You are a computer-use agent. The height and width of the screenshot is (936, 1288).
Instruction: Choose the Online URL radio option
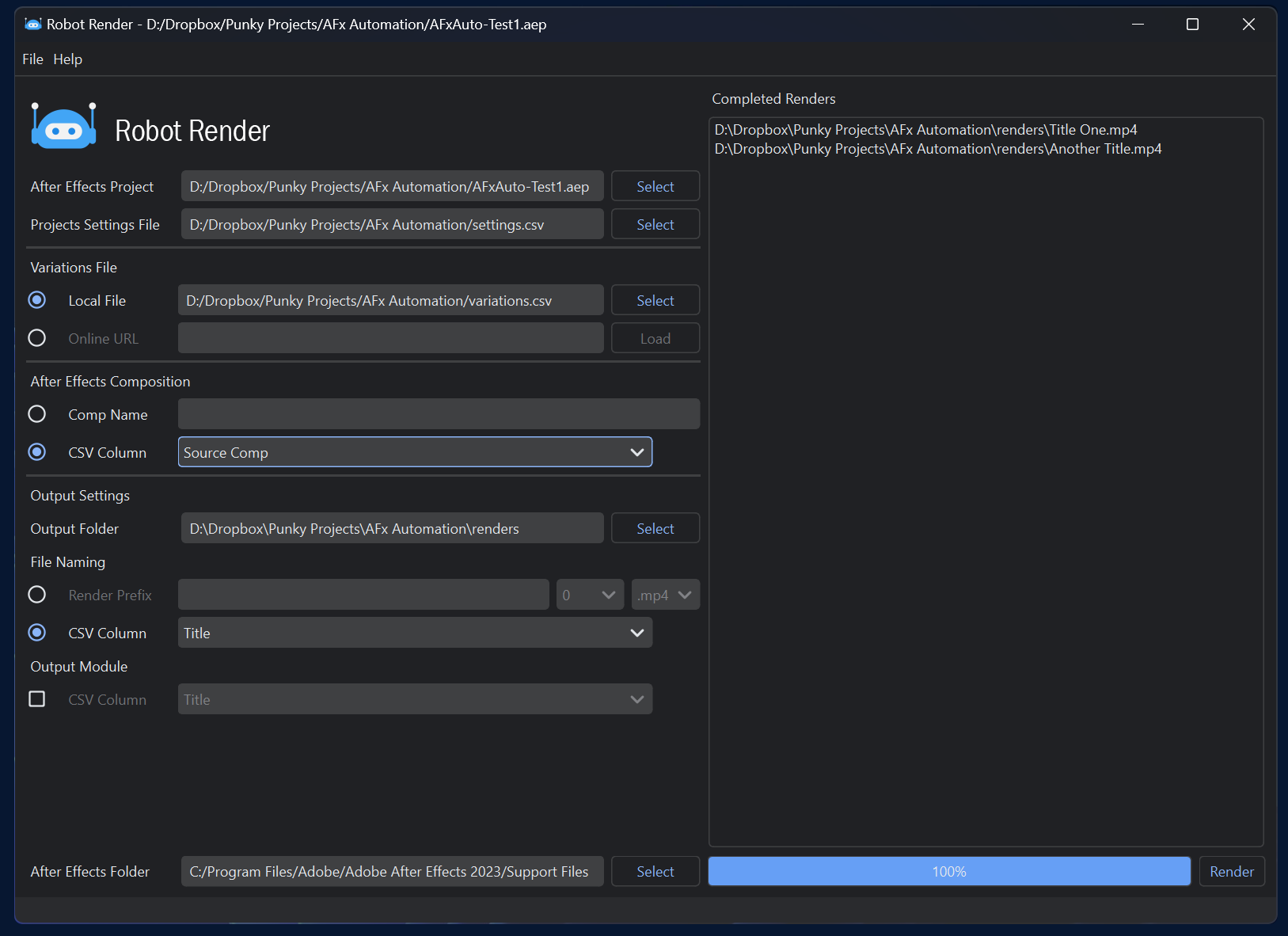37,338
